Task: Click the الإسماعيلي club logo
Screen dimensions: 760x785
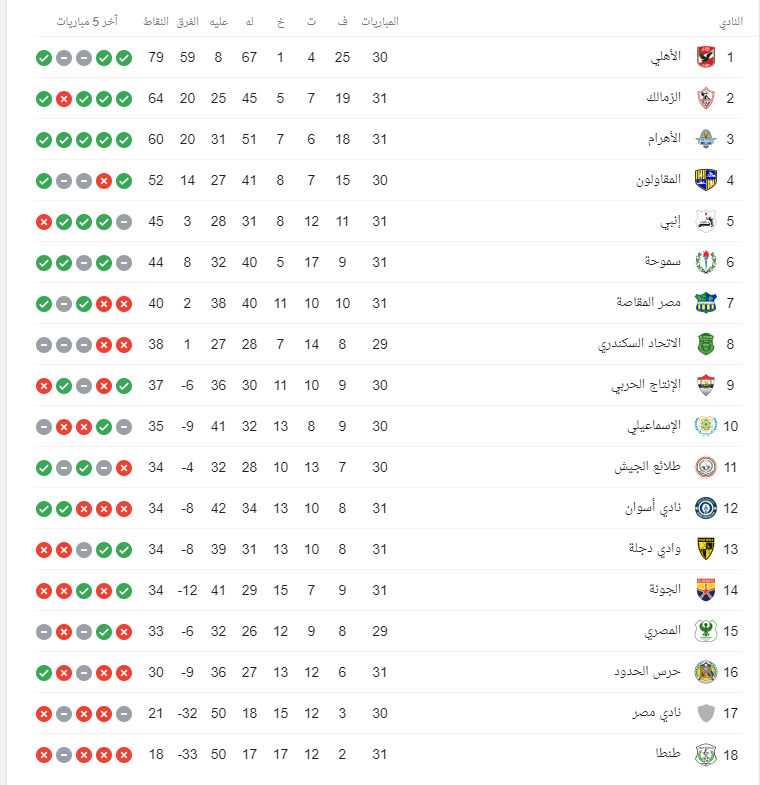Action: point(706,426)
